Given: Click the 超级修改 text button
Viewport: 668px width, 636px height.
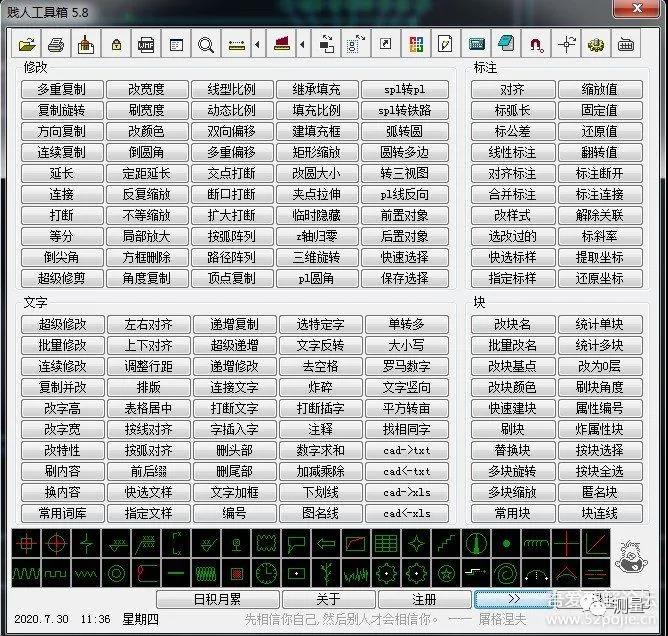Looking at the screenshot, I should pos(63,324).
